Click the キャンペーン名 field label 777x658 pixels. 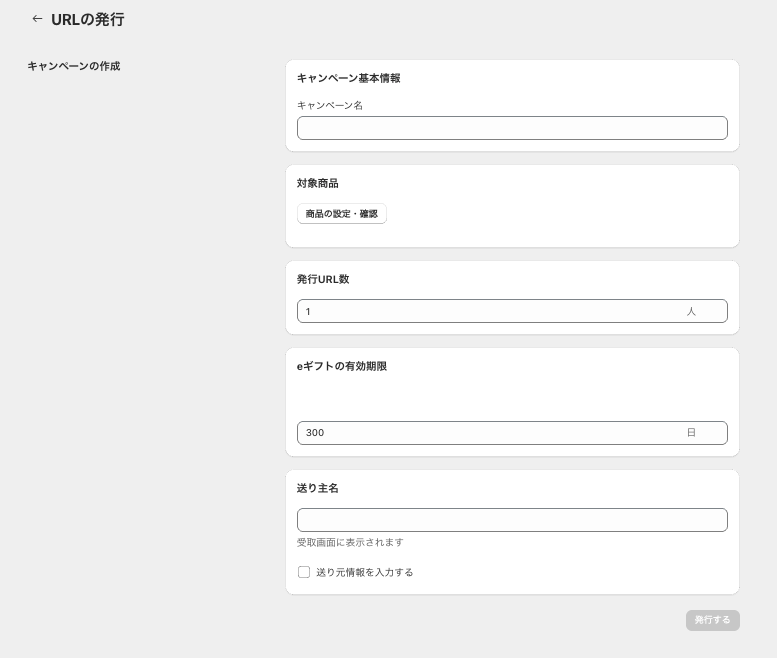click(x=330, y=105)
